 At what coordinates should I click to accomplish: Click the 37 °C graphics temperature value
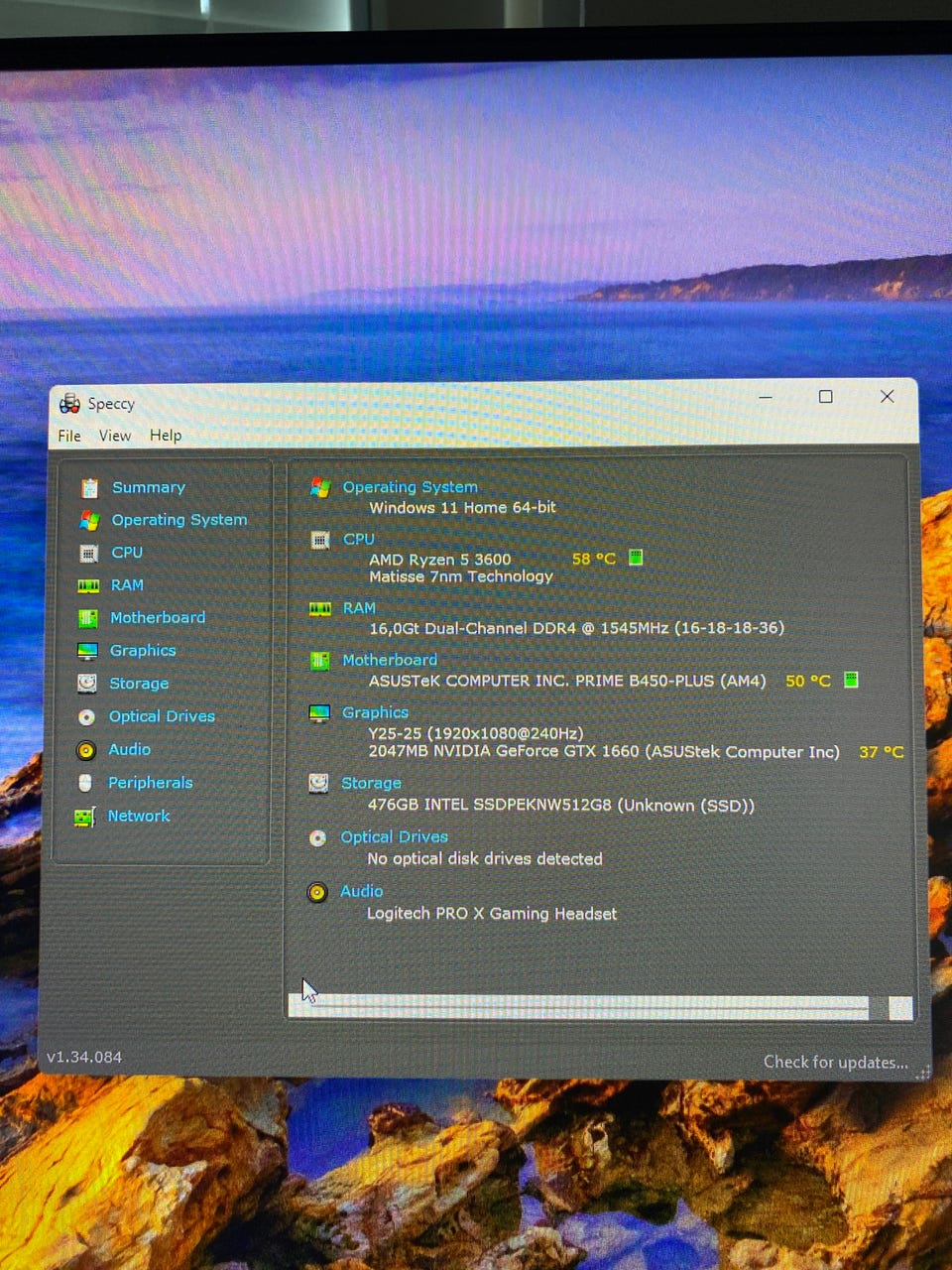[x=882, y=752]
